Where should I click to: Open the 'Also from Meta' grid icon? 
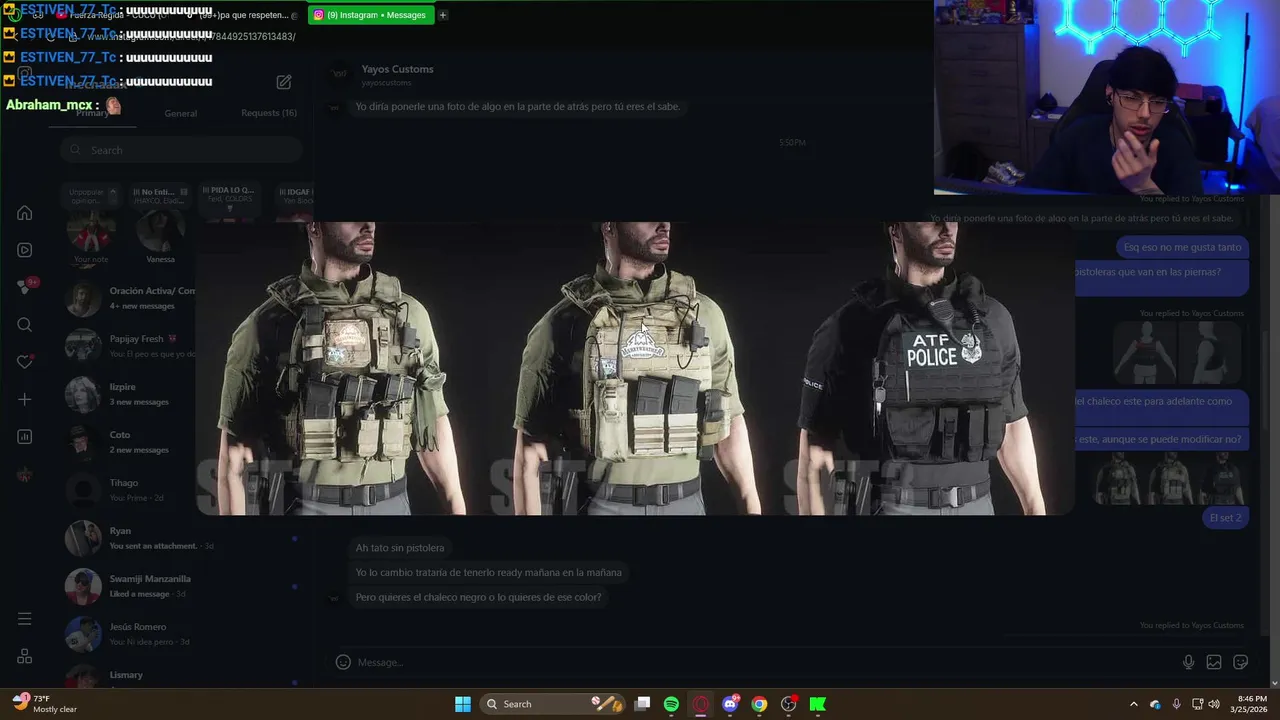25,656
